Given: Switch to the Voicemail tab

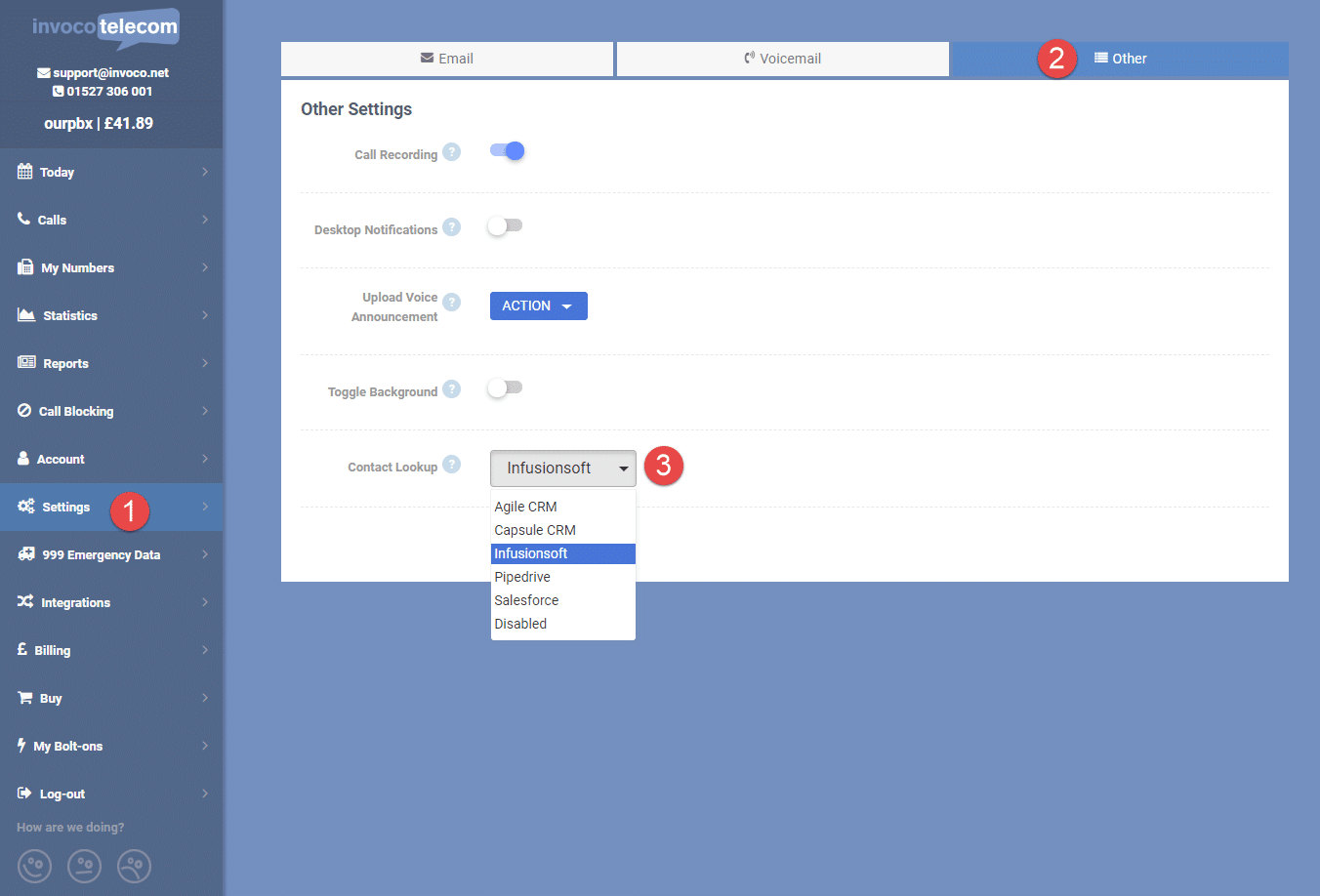Looking at the screenshot, I should point(783,59).
